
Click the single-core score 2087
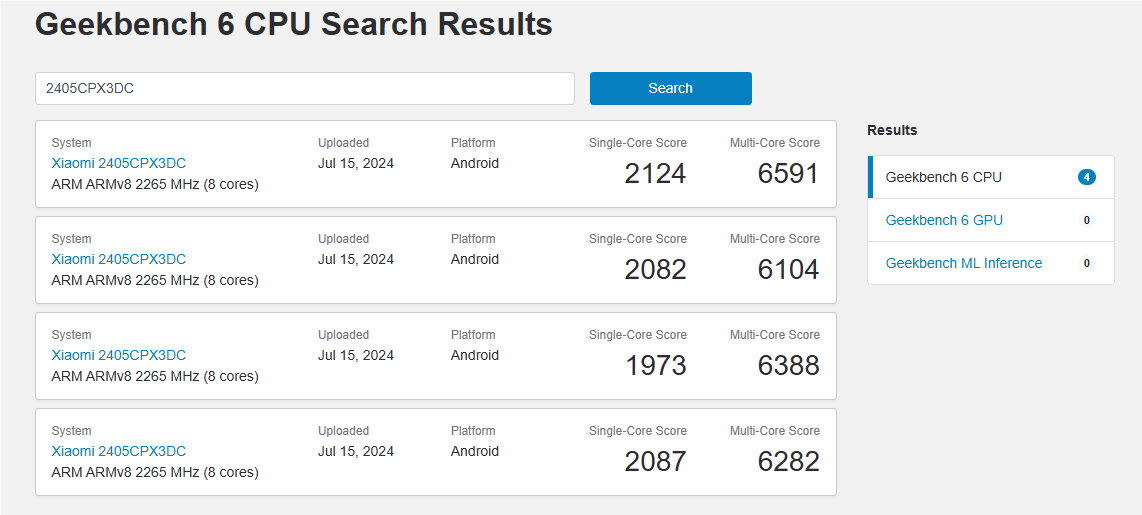(x=655, y=462)
